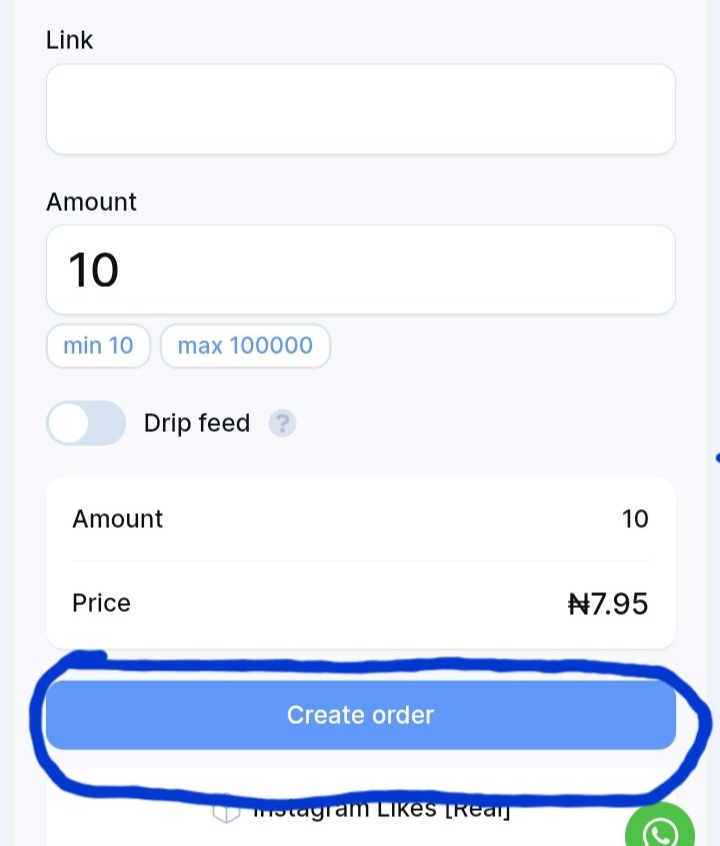Click the Link field label
Screen dimensions: 720x846
pos(69,40)
